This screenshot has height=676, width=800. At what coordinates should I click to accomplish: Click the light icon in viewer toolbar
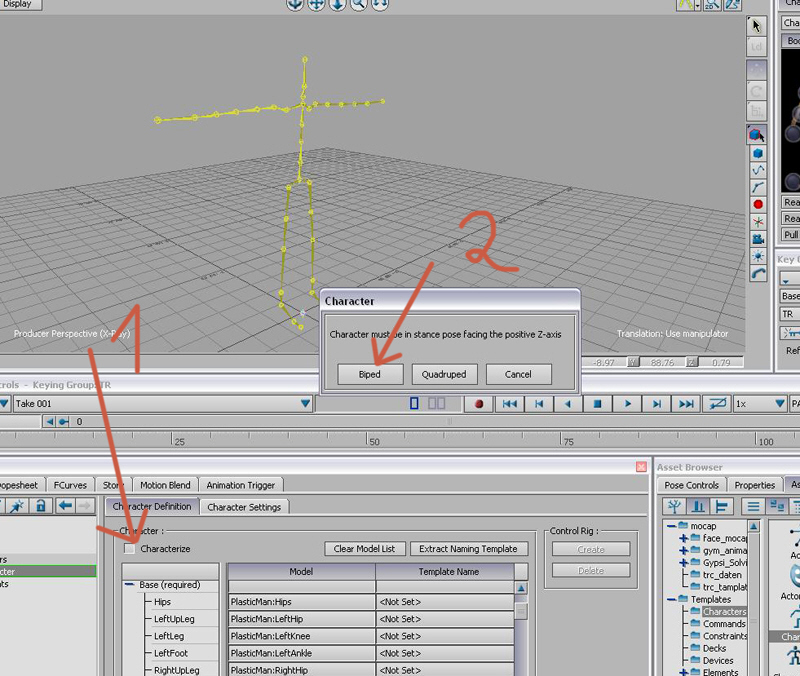click(758, 257)
